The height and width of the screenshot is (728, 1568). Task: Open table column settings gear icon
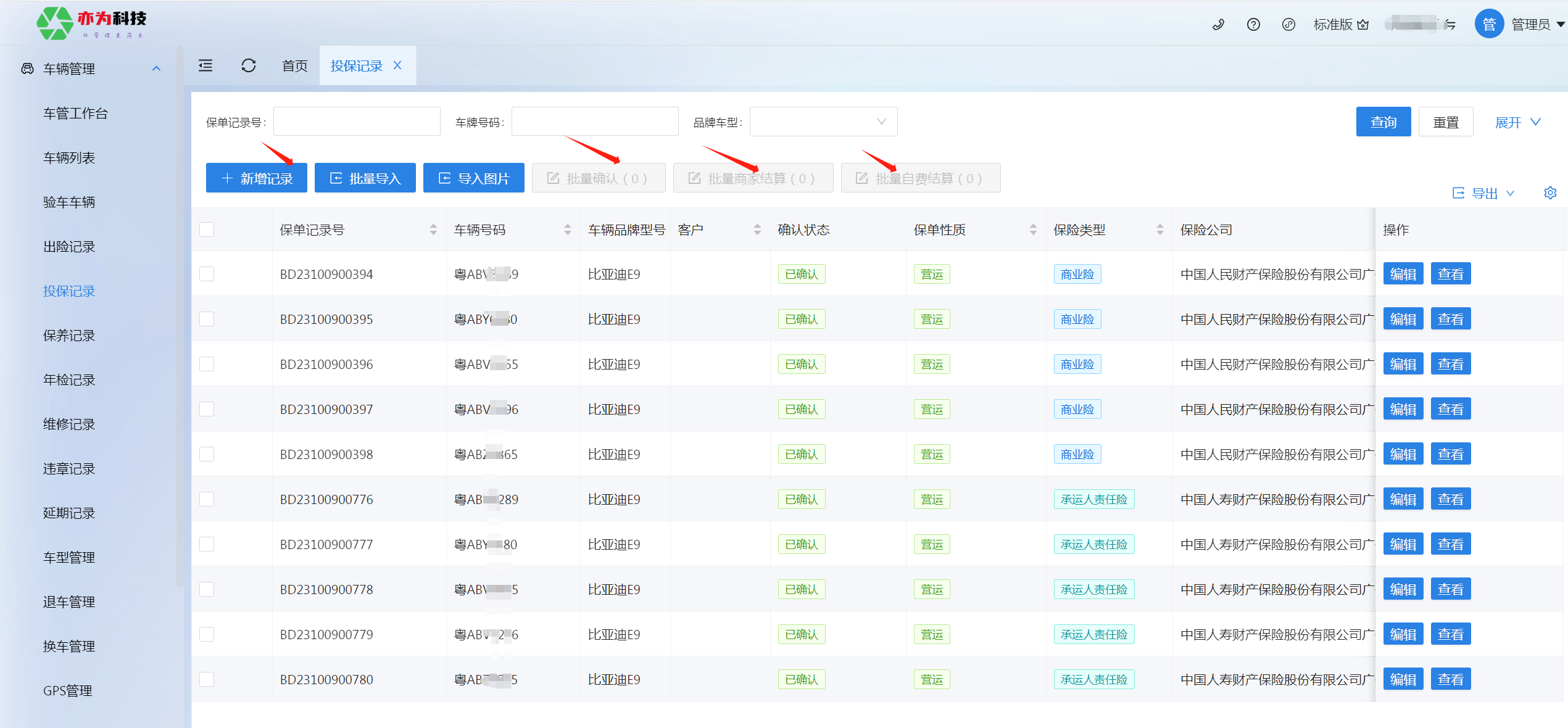click(x=1550, y=193)
